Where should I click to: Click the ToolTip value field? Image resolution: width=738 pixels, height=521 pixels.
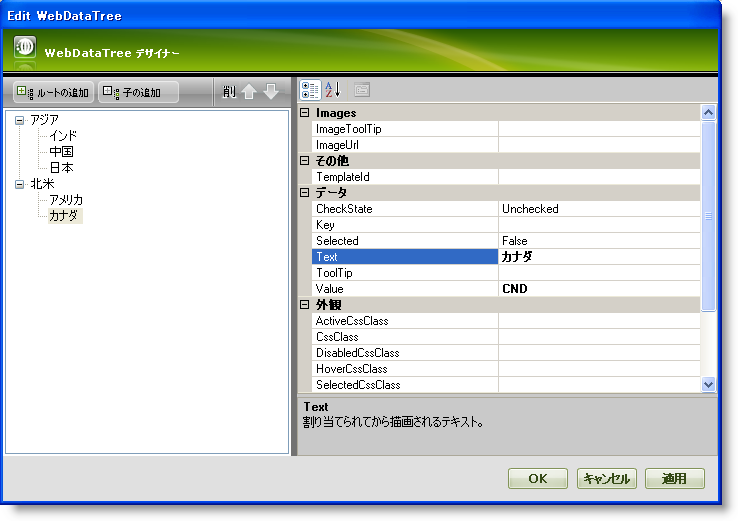coord(599,273)
